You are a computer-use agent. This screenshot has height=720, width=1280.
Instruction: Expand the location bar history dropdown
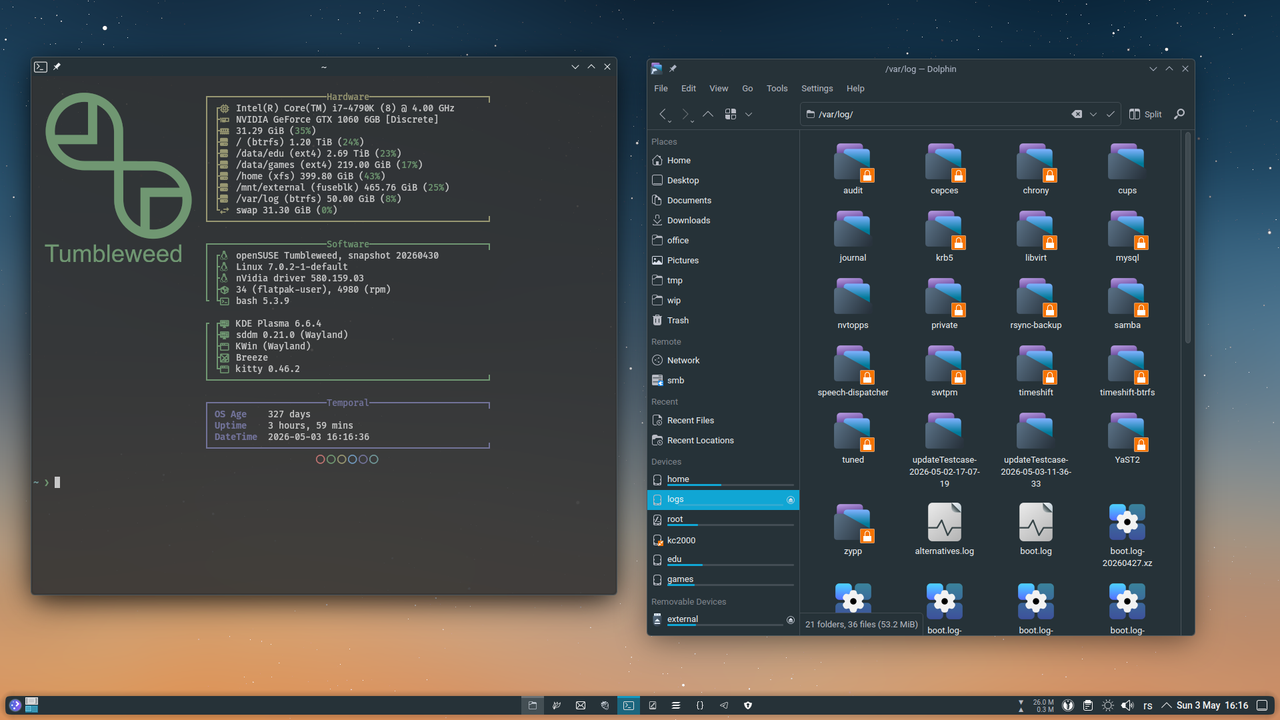point(1093,114)
